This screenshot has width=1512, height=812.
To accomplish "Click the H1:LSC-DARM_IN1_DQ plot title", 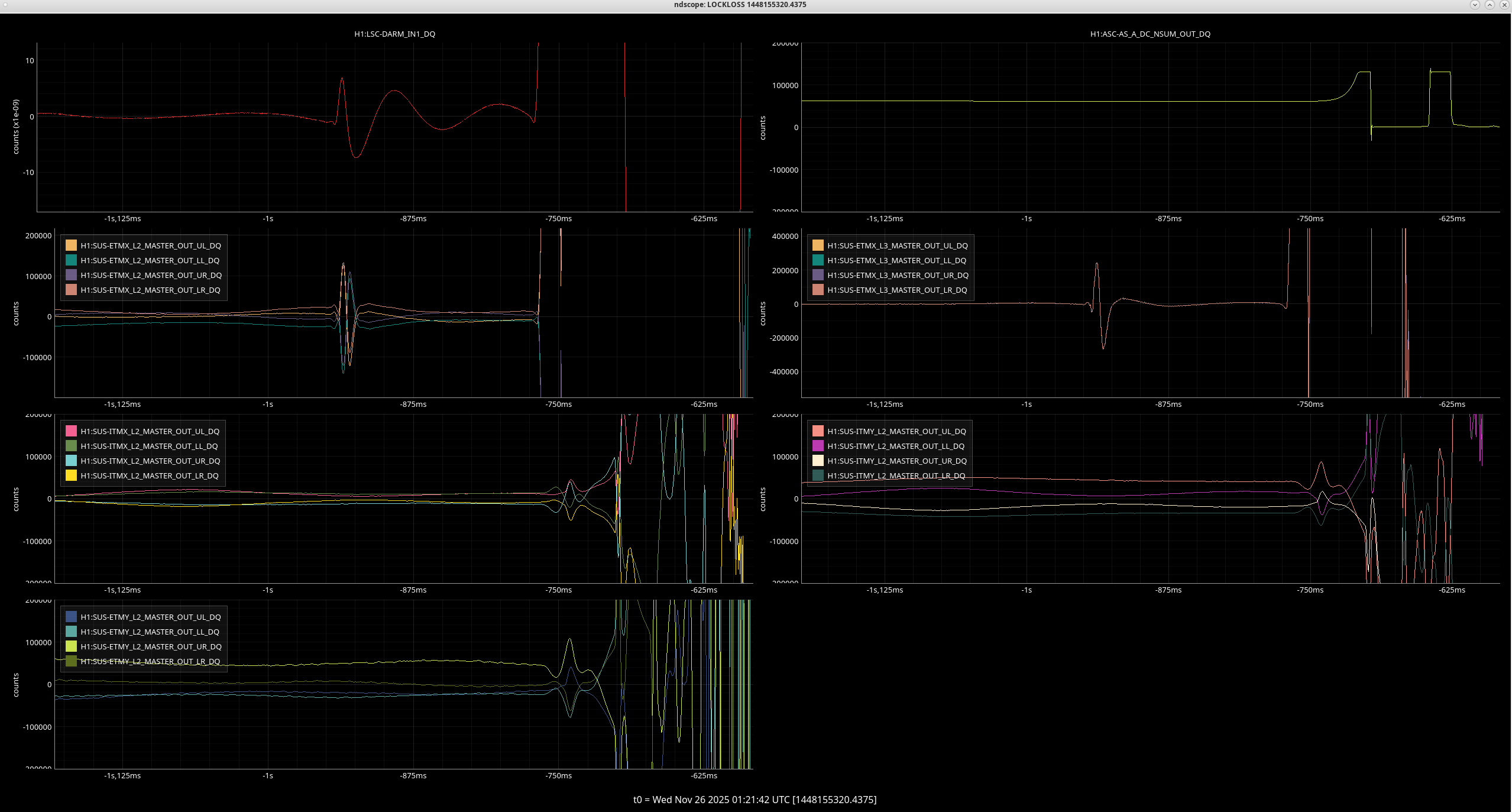I will 394,34.
